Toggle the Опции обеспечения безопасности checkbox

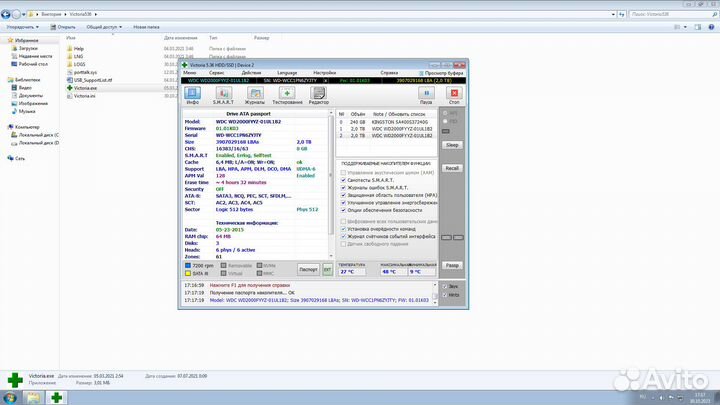343,210
